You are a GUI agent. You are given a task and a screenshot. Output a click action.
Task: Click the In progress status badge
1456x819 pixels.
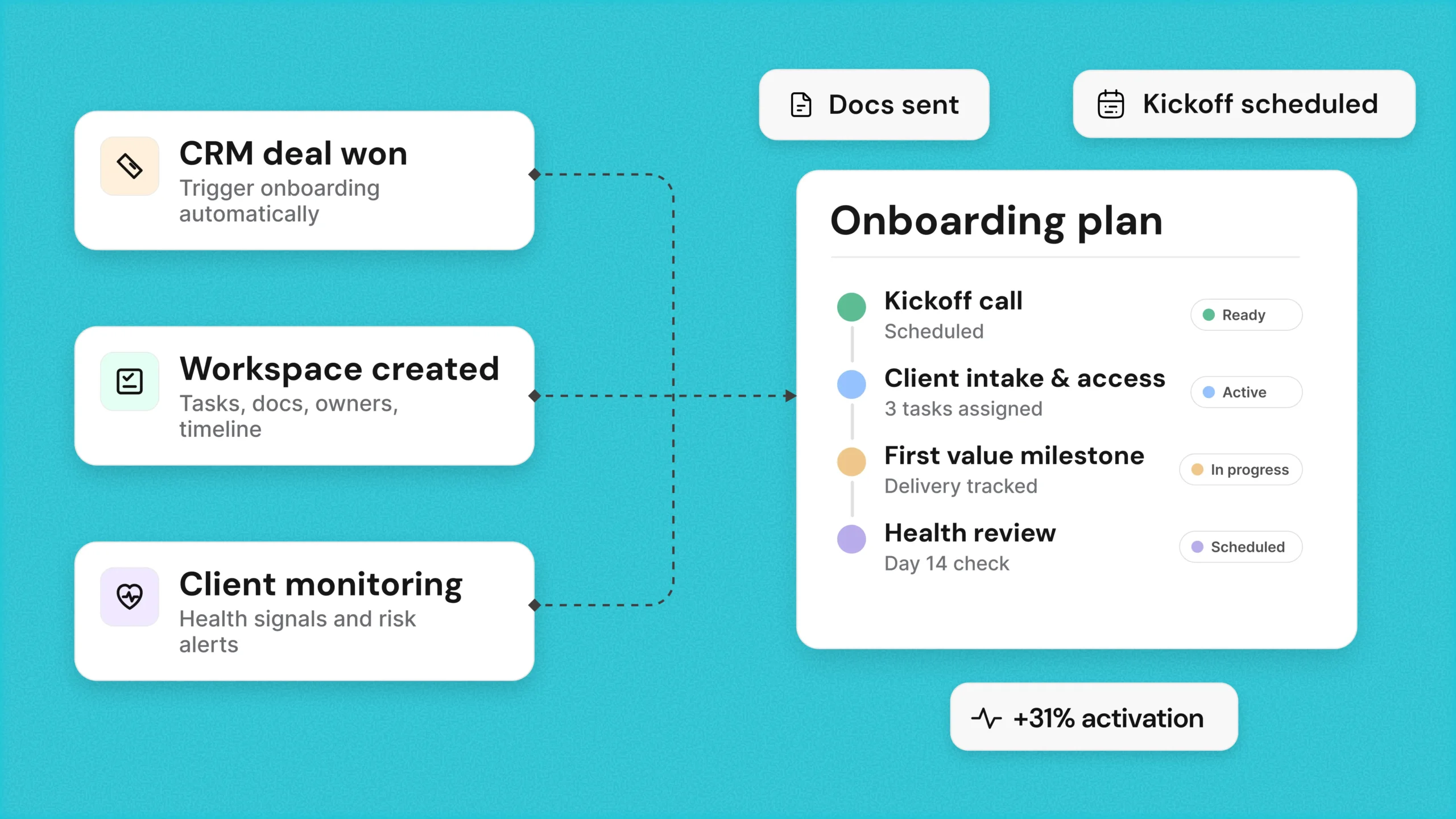[1240, 469]
